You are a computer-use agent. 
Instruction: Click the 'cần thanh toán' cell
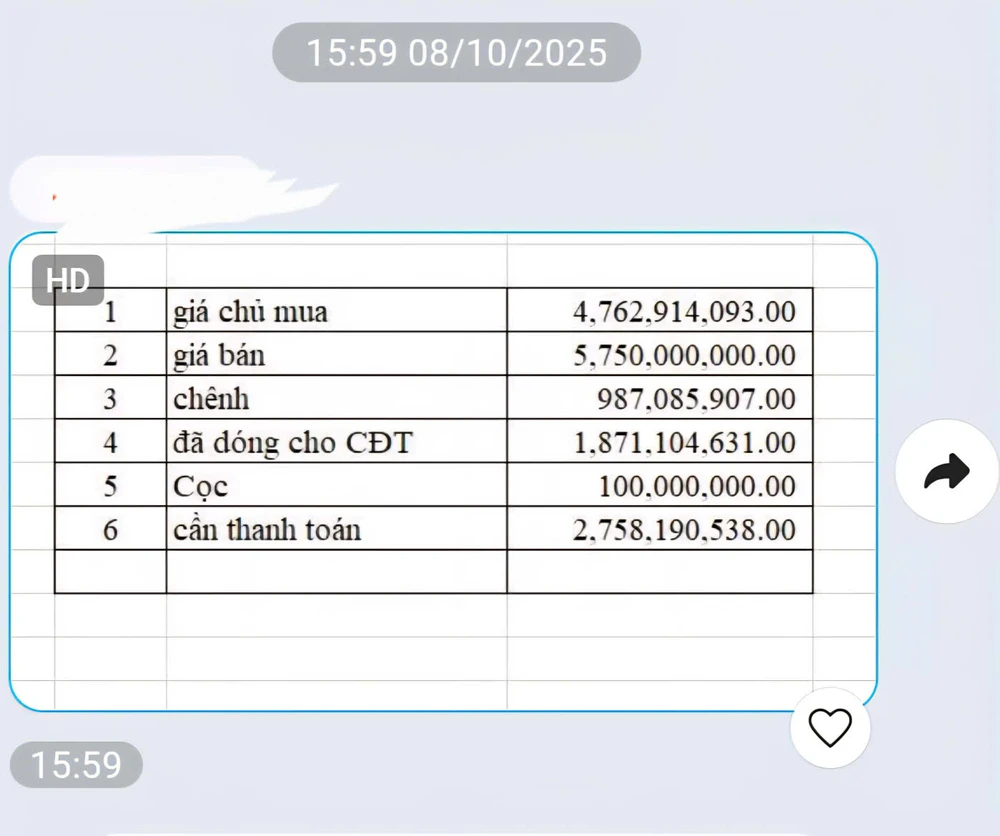click(x=267, y=530)
